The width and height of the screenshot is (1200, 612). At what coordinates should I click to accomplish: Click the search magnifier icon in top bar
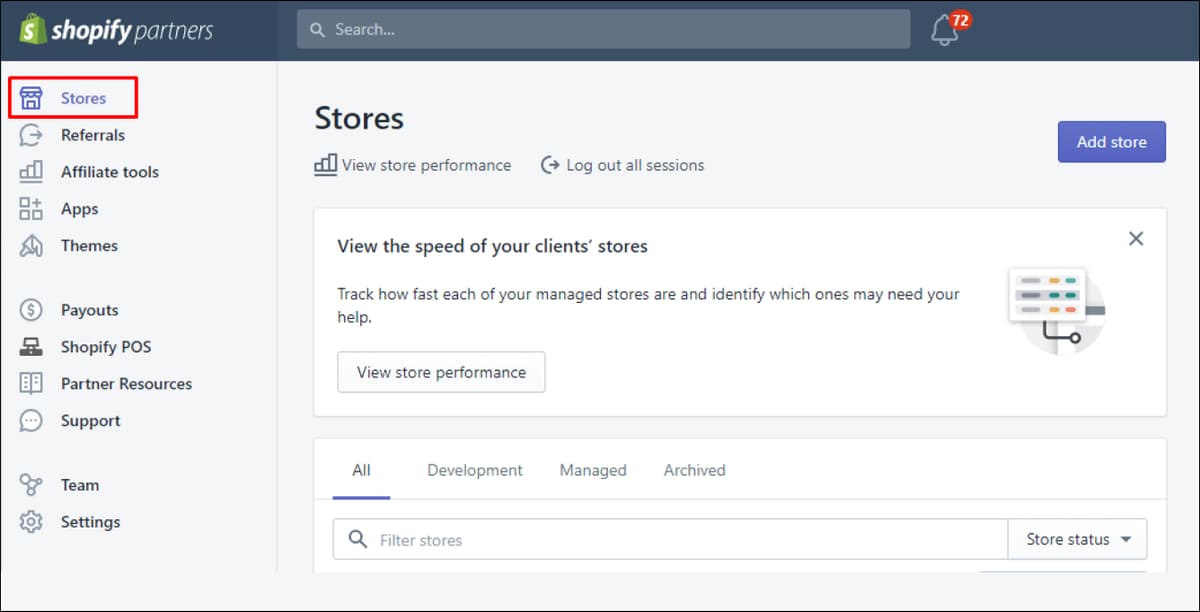pos(318,30)
